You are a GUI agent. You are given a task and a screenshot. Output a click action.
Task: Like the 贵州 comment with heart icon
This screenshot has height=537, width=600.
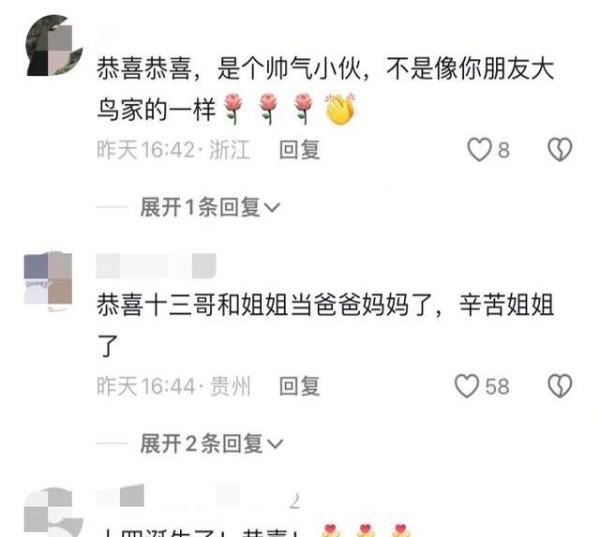[467, 386]
